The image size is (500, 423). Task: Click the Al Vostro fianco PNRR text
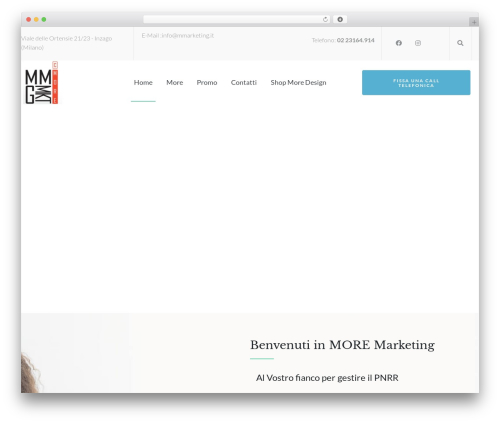coord(327,378)
